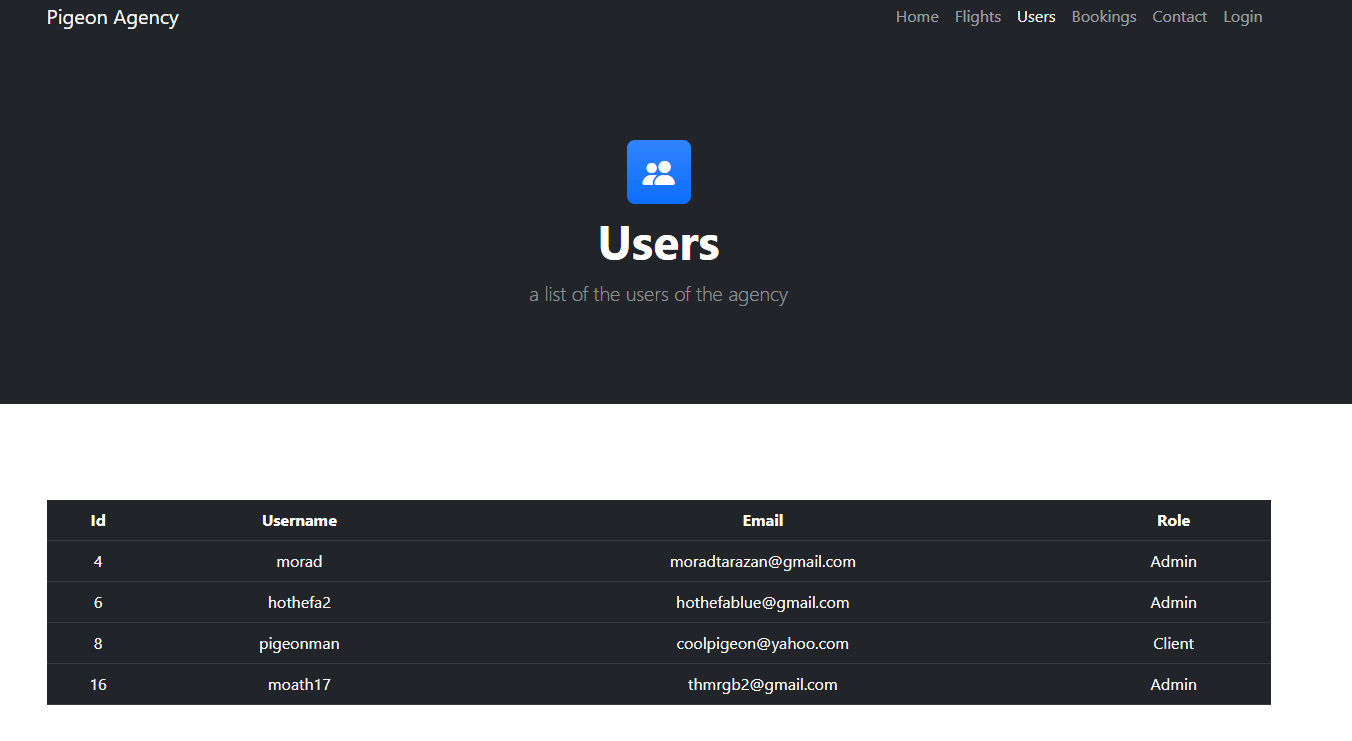This screenshot has height=741, width=1352.
Task: Click the thmrgb2@gmail.com email cell
Action: point(762,684)
